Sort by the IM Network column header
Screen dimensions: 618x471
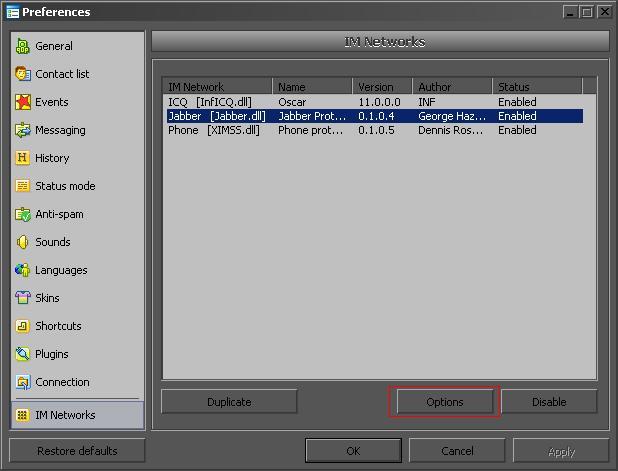tap(217, 86)
